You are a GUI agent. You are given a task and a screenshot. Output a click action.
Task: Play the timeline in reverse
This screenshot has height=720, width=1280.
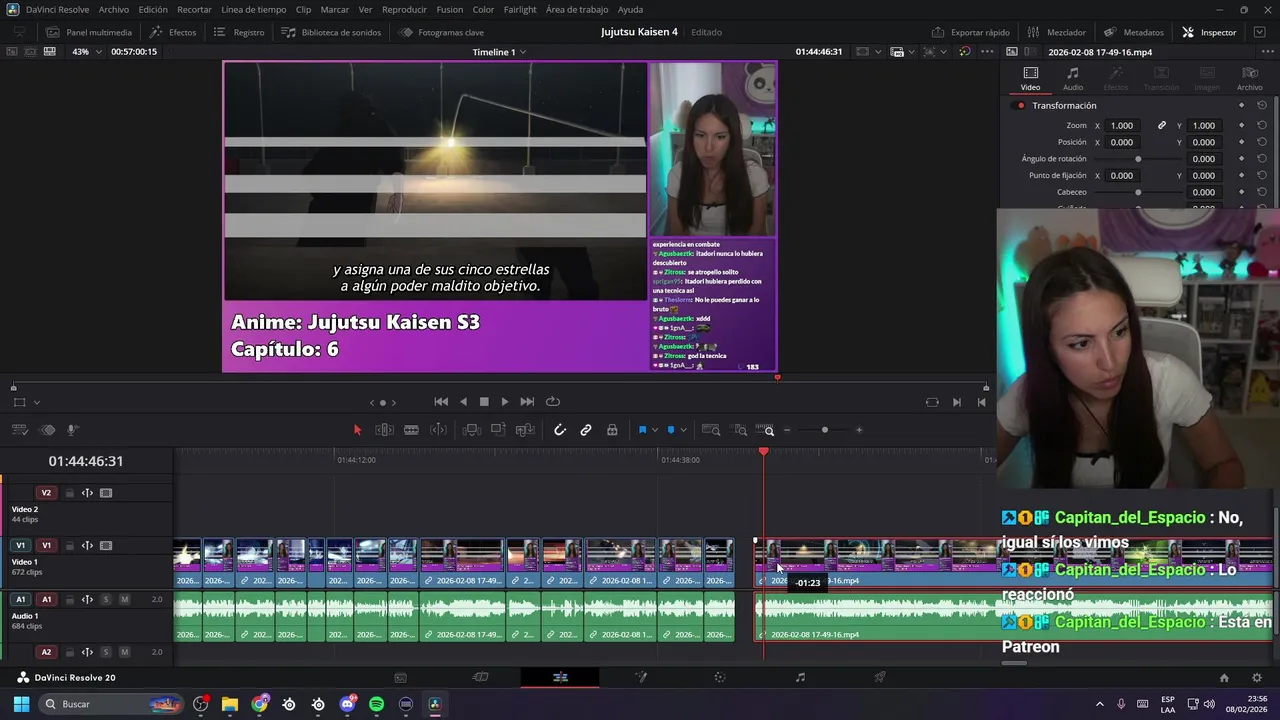463,402
